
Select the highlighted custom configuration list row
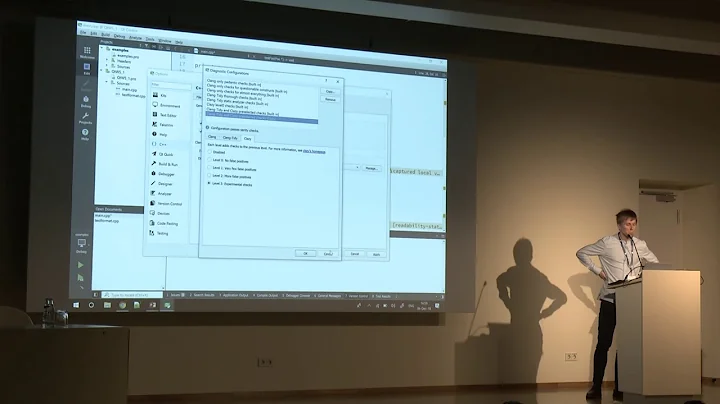262,119
